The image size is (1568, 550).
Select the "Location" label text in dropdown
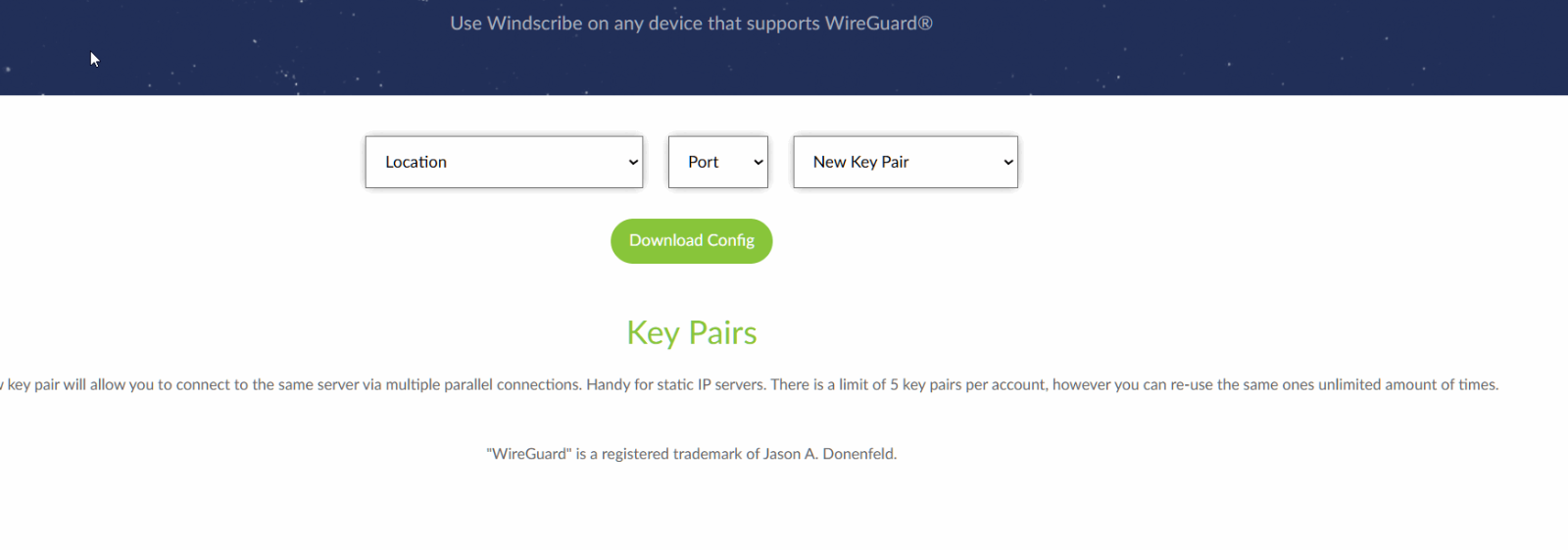click(x=416, y=162)
